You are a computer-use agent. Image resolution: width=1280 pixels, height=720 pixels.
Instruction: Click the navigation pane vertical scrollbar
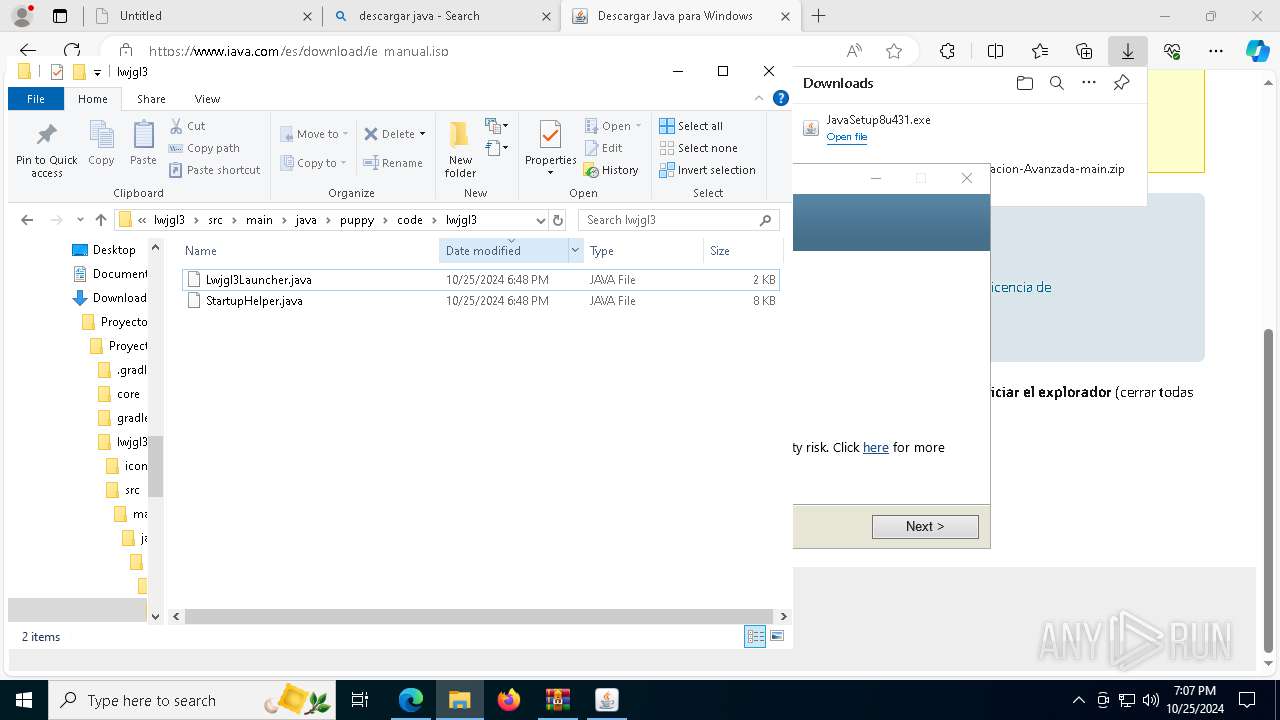click(155, 466)
